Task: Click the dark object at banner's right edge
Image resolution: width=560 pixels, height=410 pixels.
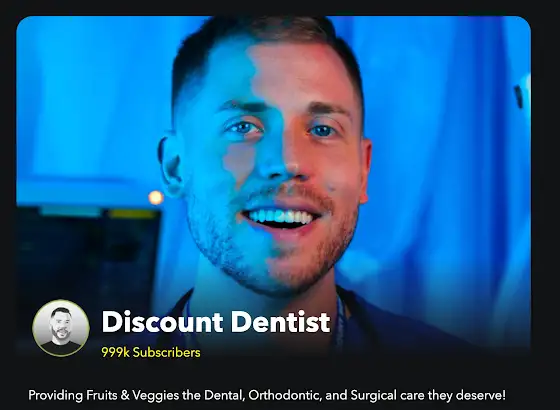Action: click(x=519, y=96)
